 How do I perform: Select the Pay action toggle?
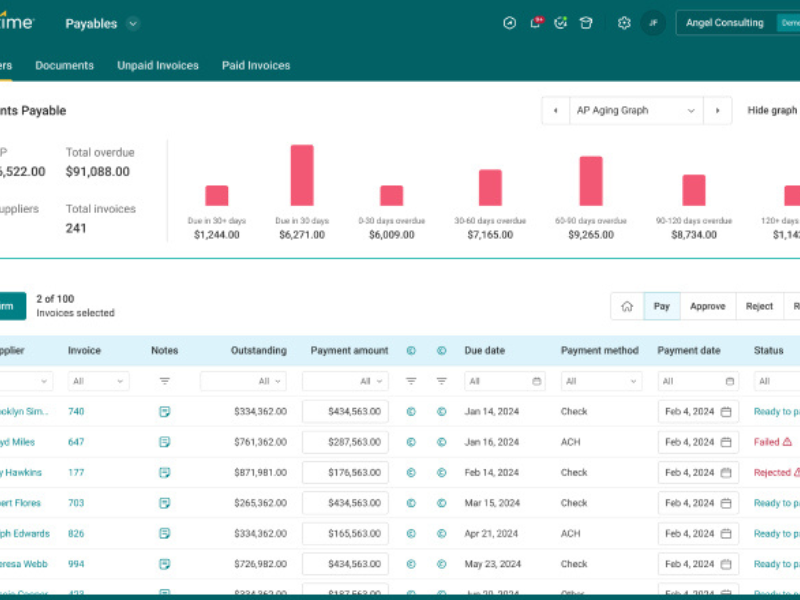tap(662, 306)
